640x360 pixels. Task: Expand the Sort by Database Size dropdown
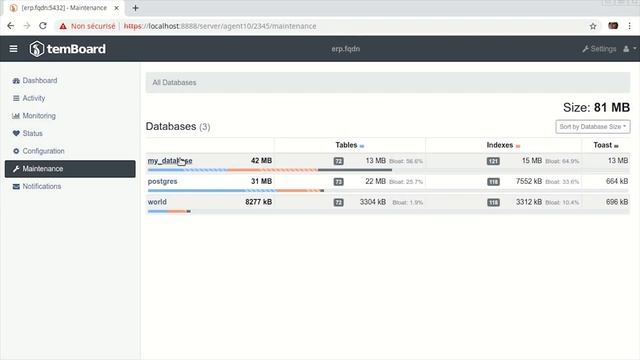click(593, 127)
